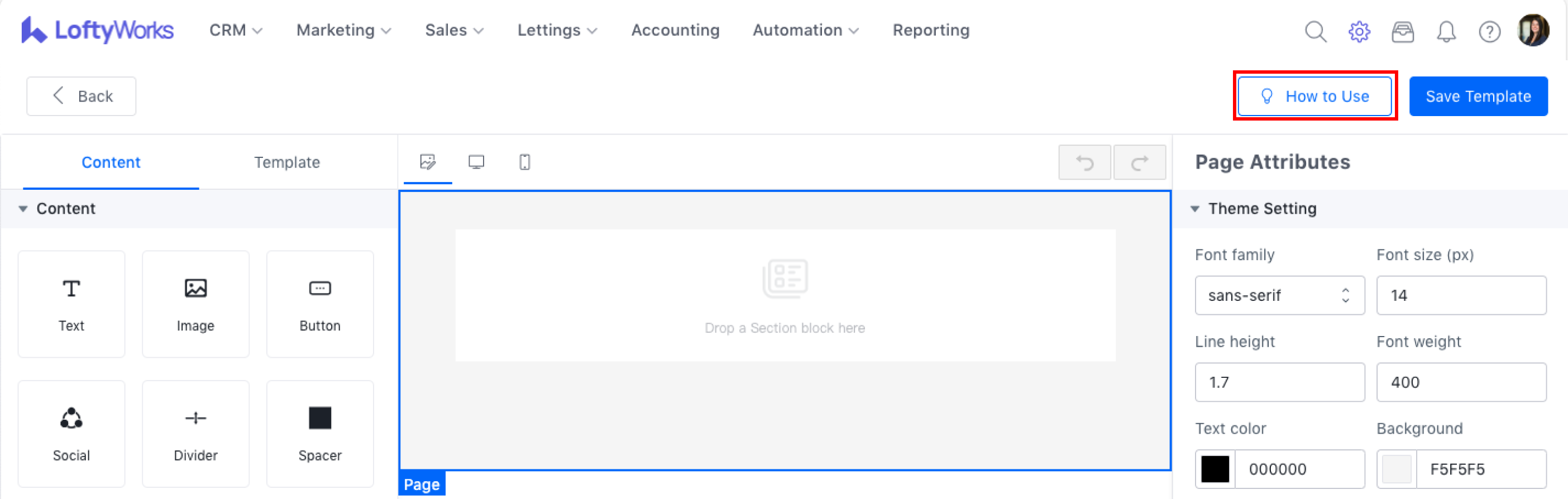Open the black text color swatch
Image resolution: width=1568 pixels, height=499 pixels.
(x=1215, y=468)
